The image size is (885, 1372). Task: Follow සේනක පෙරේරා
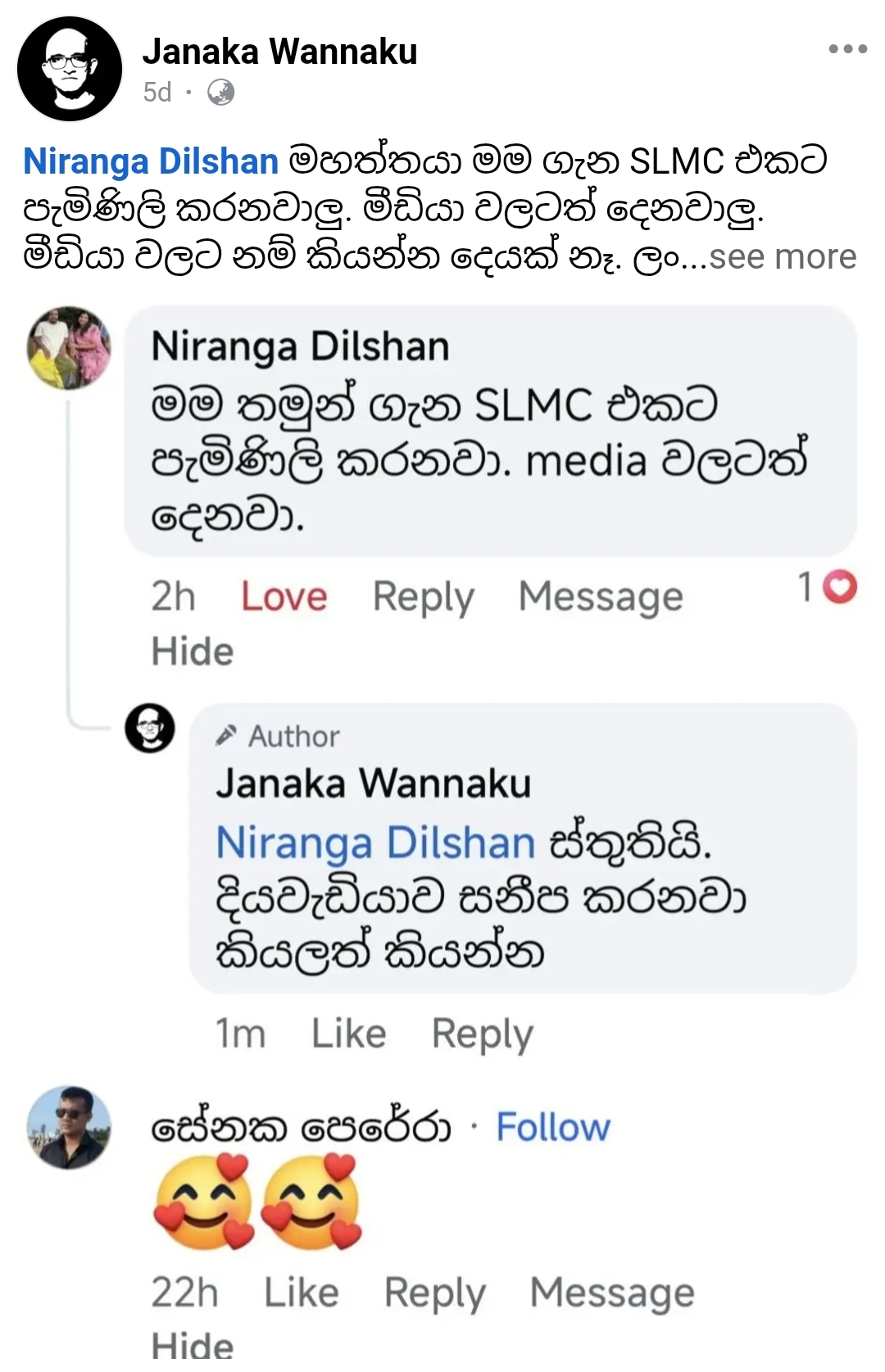click(x=553, y=1127)
